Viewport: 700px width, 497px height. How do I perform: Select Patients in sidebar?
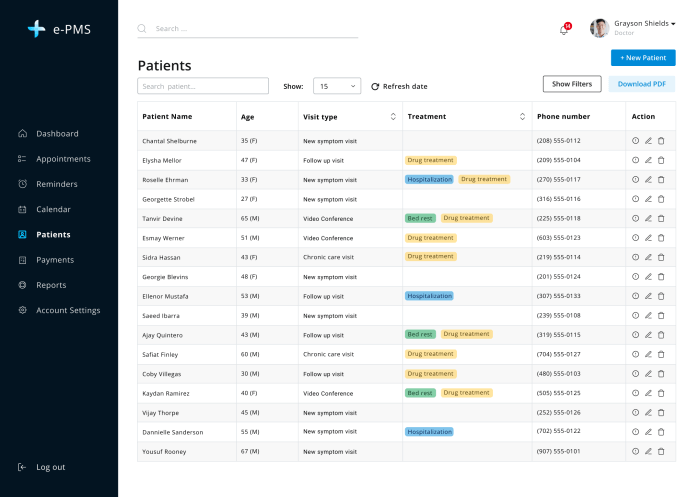click(53, 234)
